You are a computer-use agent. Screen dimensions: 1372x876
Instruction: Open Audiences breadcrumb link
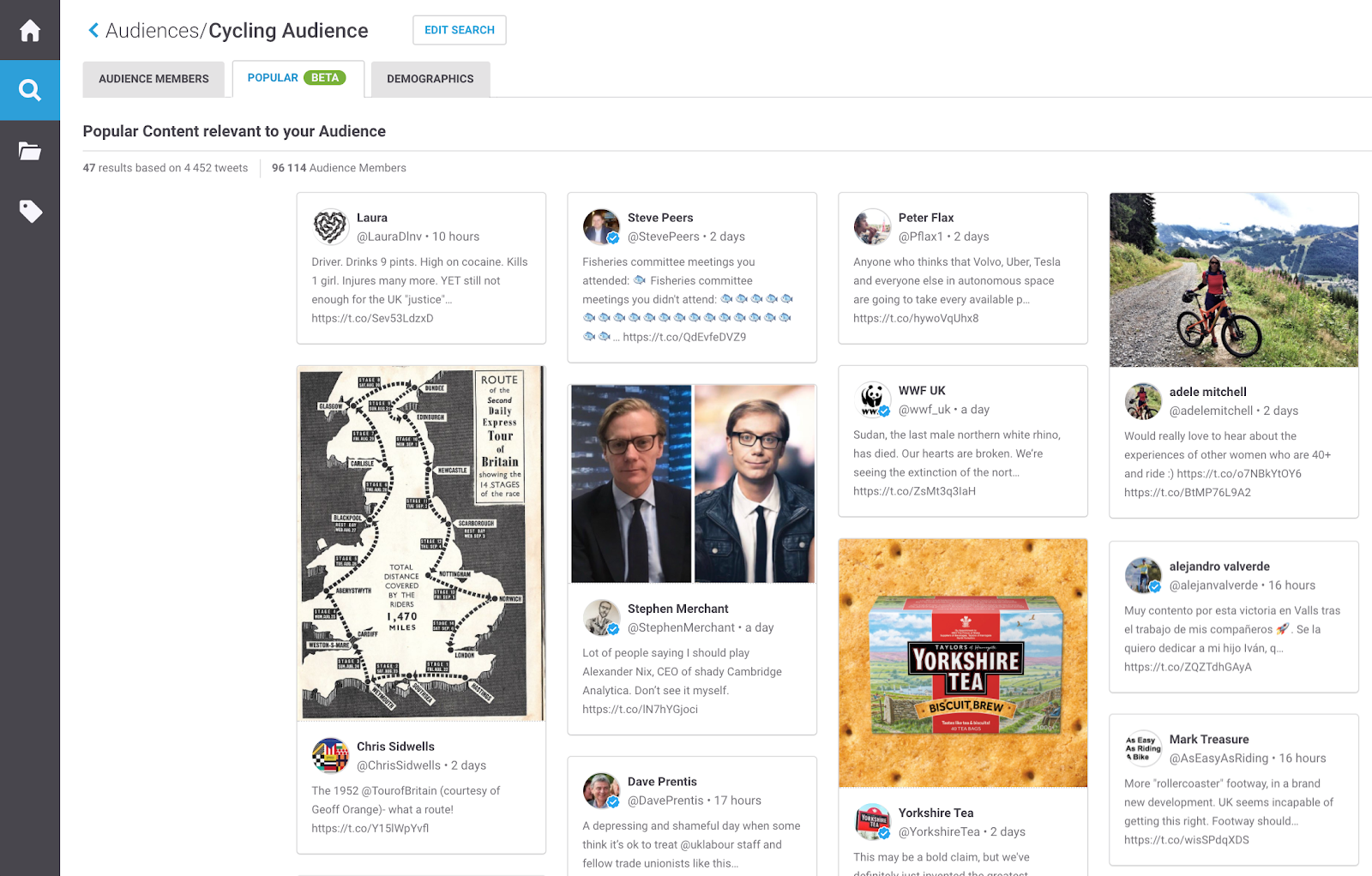pos(152,31)
